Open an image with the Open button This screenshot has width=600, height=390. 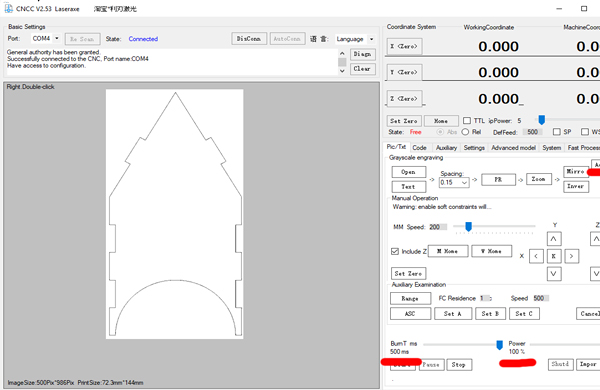pos(409,172)
